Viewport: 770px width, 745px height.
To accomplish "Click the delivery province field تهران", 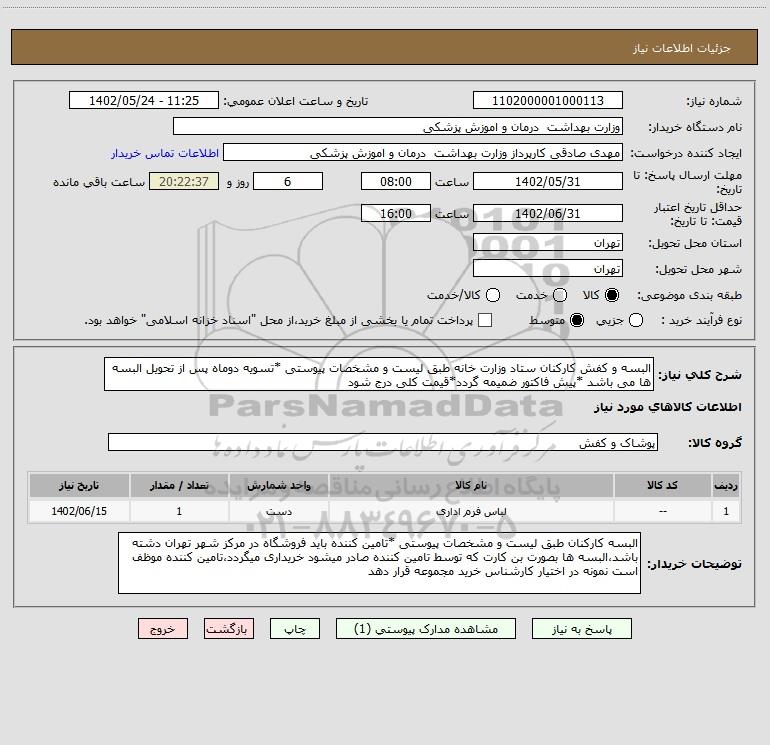I will click(x=548, y=243).
